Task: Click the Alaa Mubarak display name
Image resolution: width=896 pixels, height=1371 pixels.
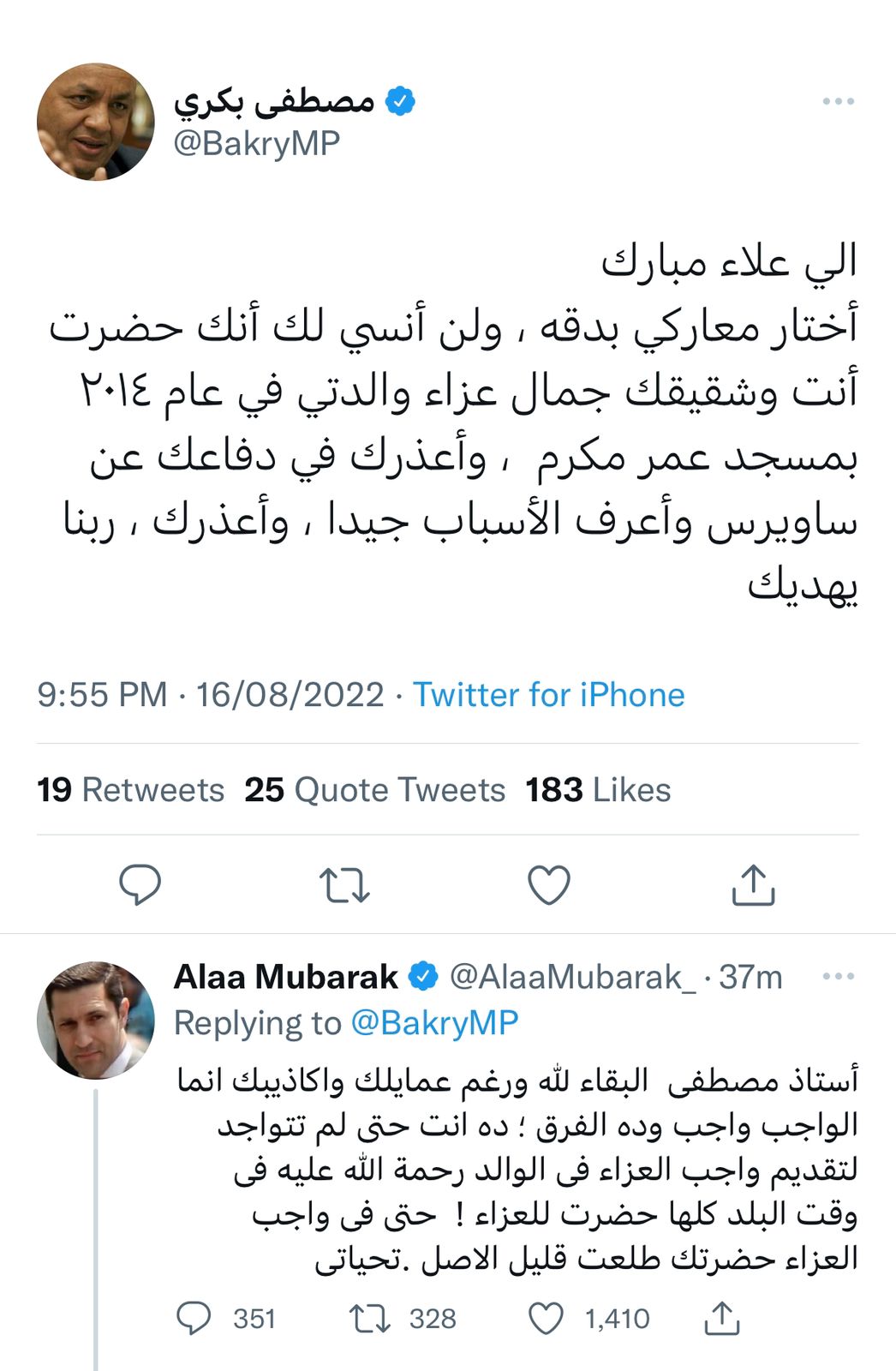Action: tap(285, 977)
